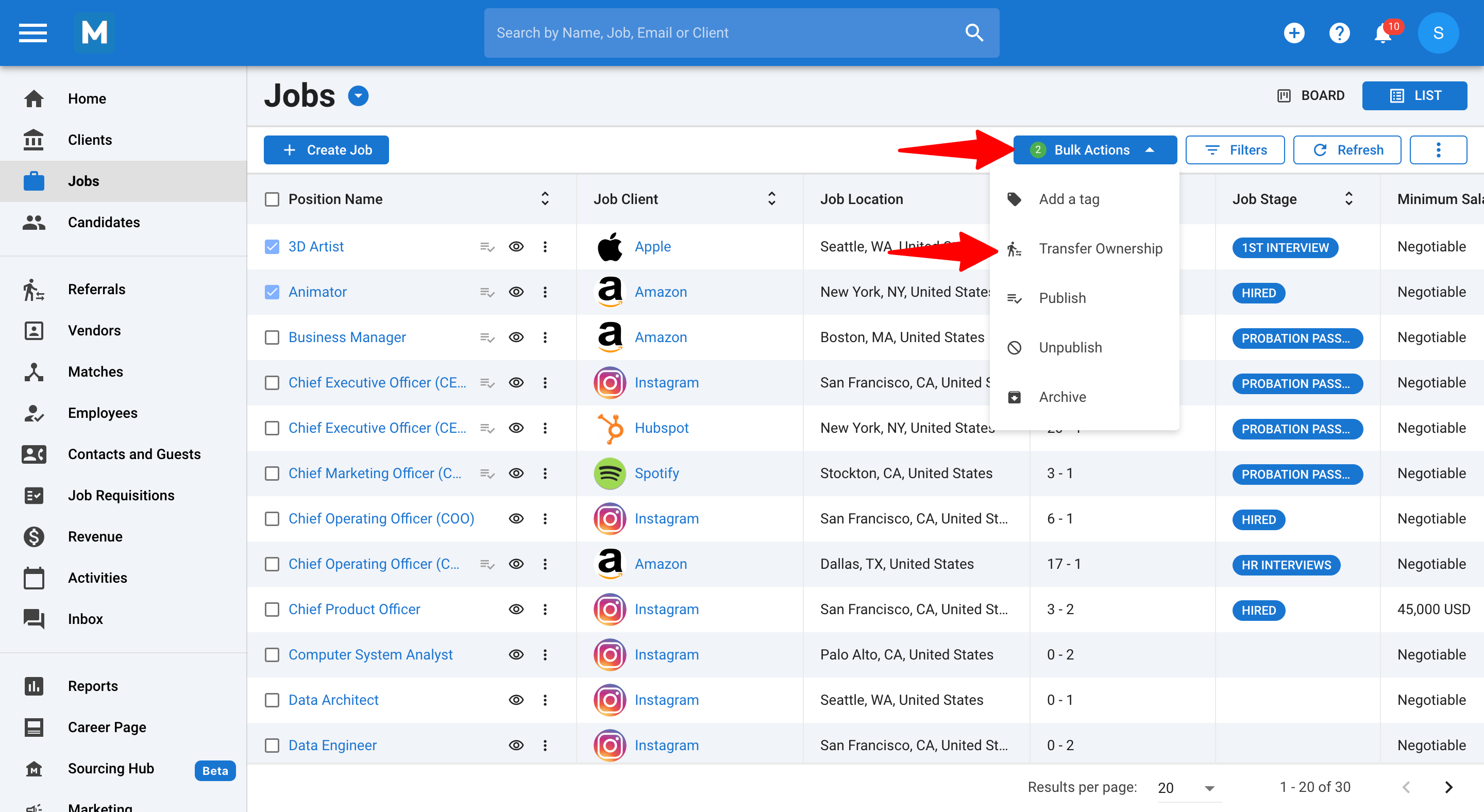Choose Publish bulk action
This screenshot has width=1484, height=812.
pos(1084,298)
